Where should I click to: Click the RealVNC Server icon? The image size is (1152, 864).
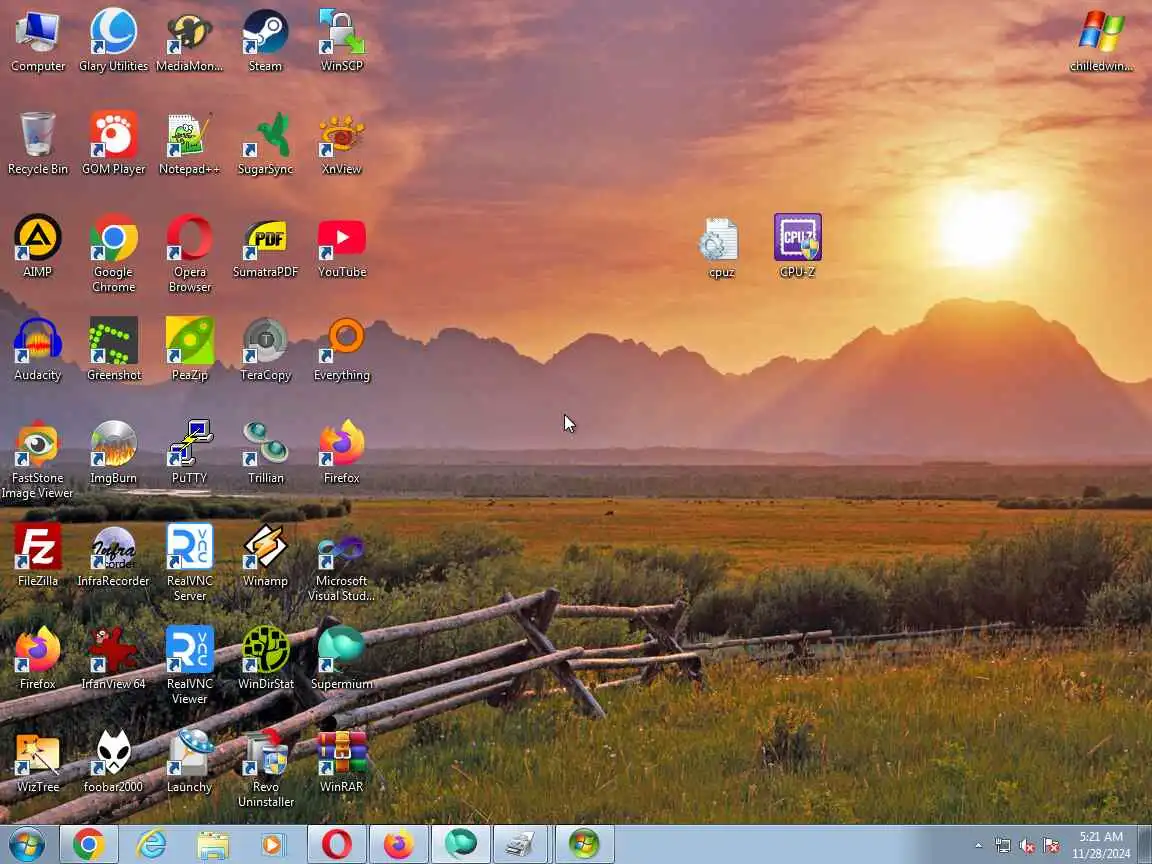click(190, 563)
